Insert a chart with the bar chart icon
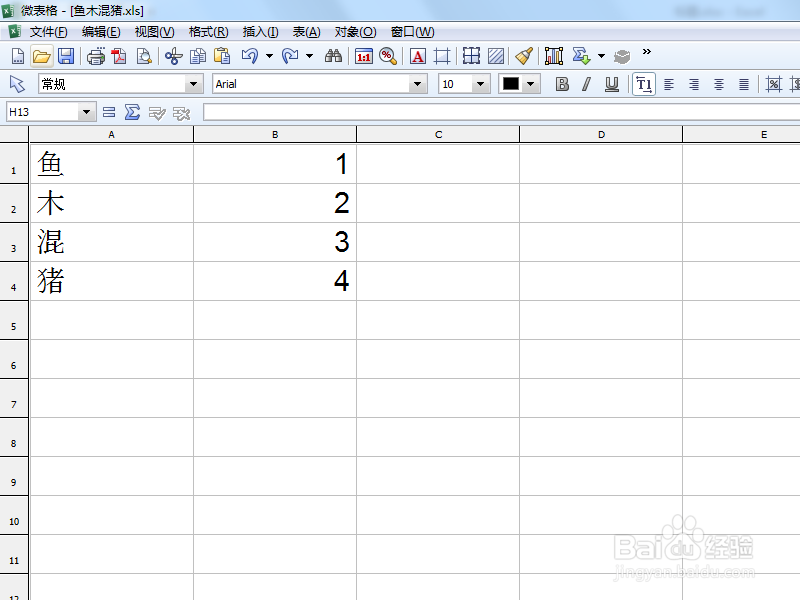This screenshot has height=600, width=800. pyautogui.click(x=554, y=56)
